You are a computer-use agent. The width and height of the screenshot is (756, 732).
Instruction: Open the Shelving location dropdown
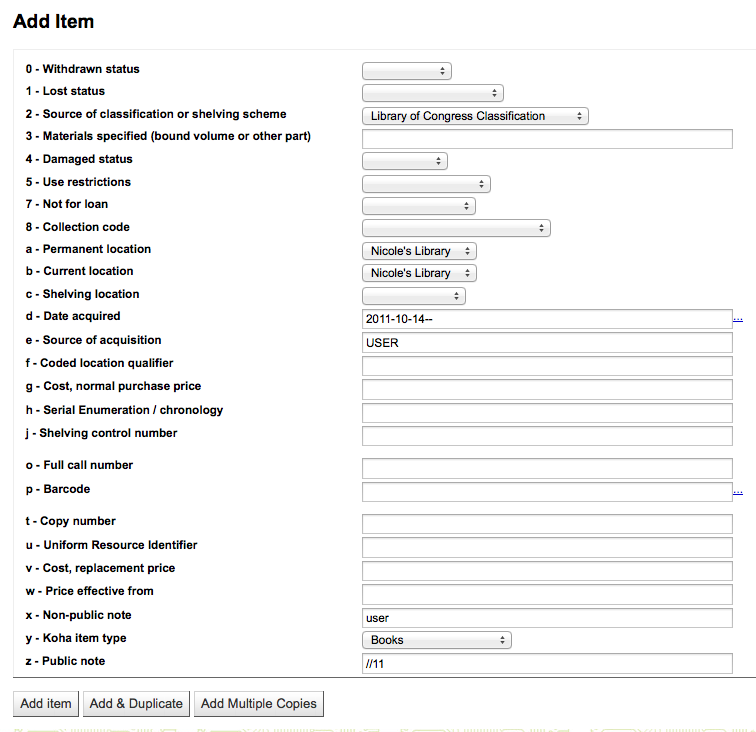tap(414, 296)
